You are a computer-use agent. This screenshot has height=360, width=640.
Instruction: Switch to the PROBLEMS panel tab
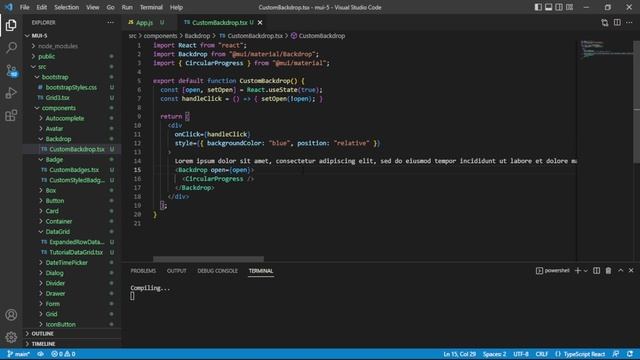143,271
